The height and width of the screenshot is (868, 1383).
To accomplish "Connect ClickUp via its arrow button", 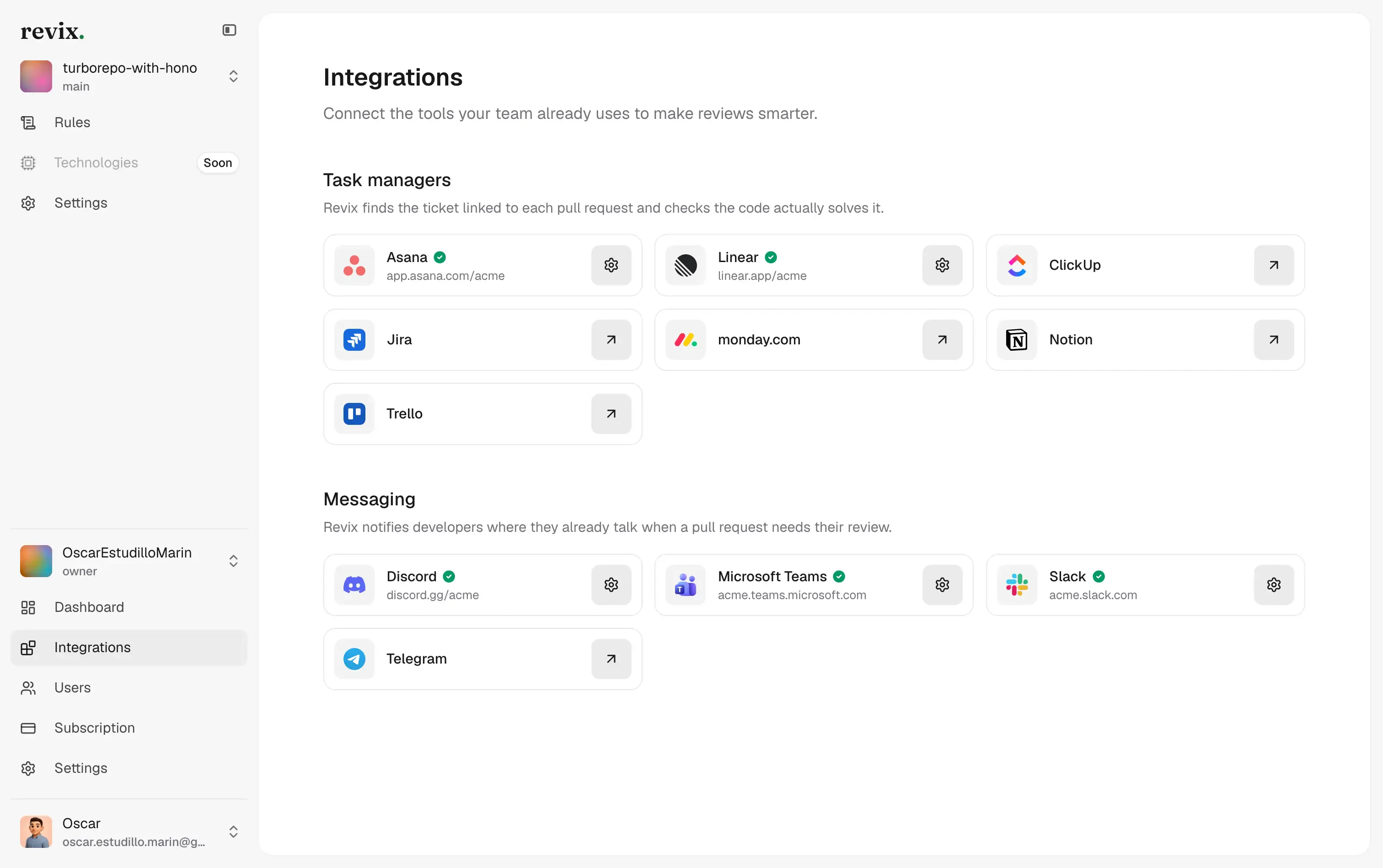I will tap(1273, 265).
